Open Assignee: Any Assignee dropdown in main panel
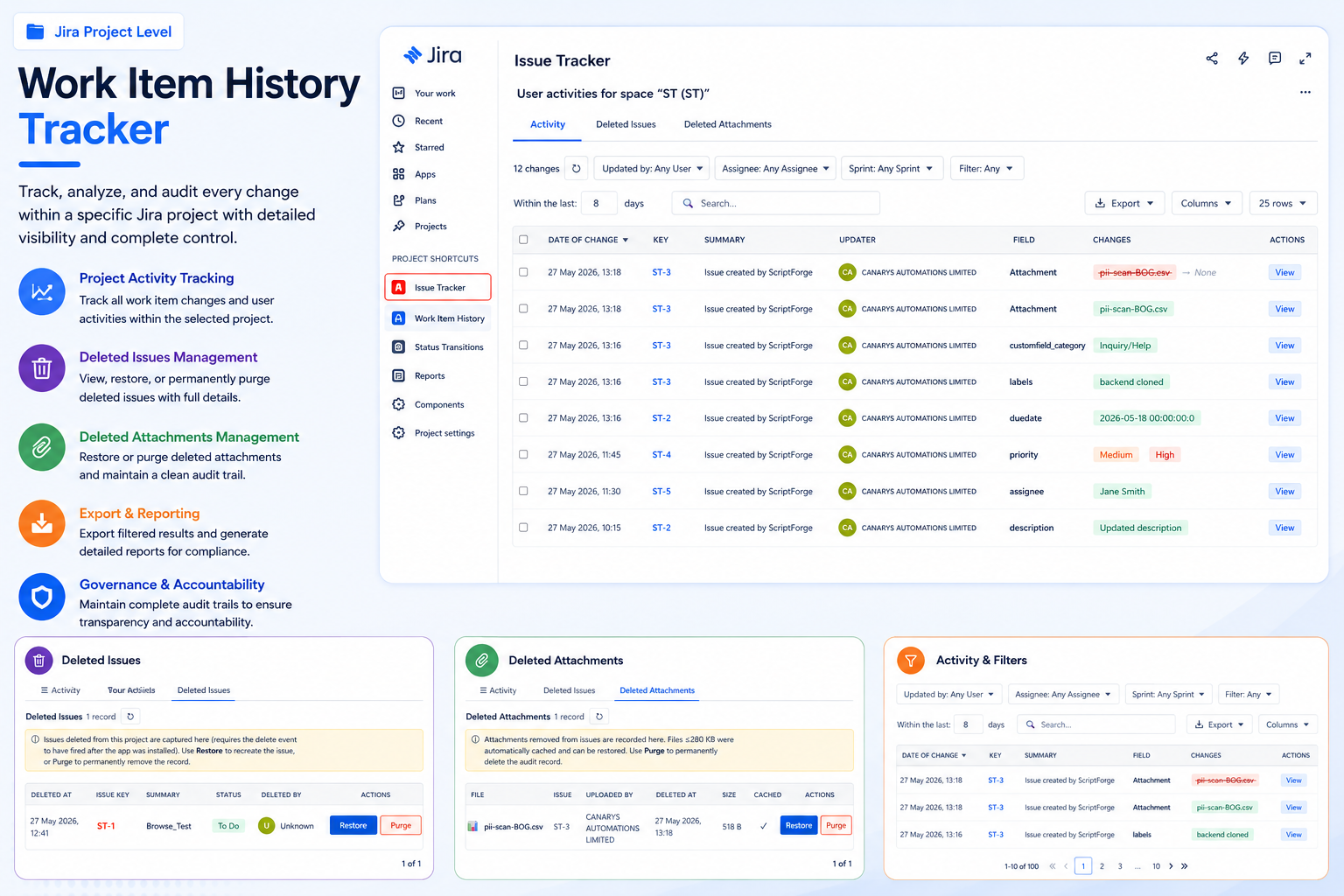The width and height of the screenshot is (1344, 896). coord(774,168)
